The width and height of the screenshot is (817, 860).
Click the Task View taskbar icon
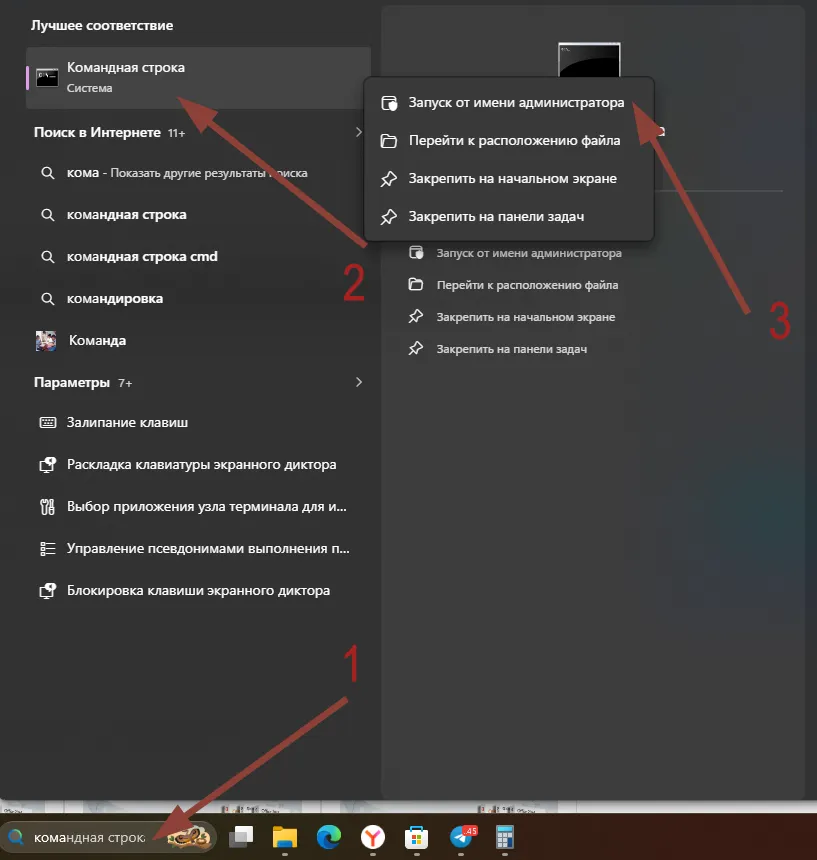tap(241, 837)
